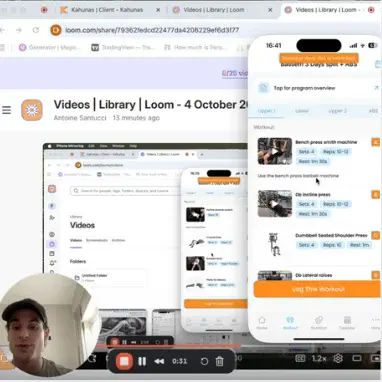Click the videos count link in banner
This screenshot has height=382, width=382.
tap(234, 73)
